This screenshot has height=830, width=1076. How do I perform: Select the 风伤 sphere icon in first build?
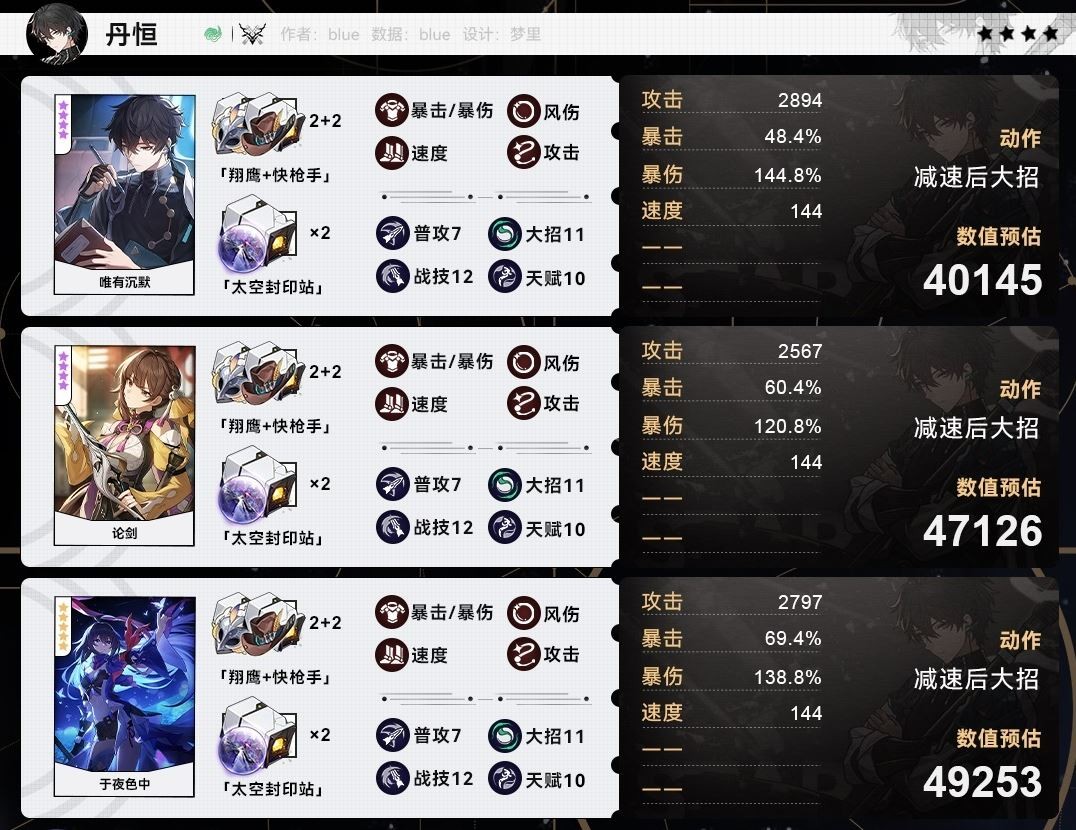pyautogui.click(x=524, y=111)
